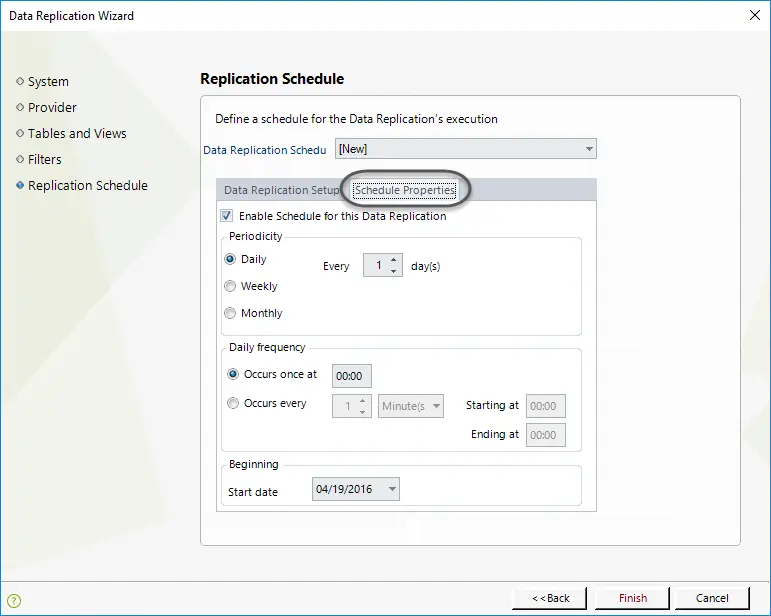This screenshot has height=616, width=771.
Task: Open the Tables and Views step
Action: coord(71,134)
